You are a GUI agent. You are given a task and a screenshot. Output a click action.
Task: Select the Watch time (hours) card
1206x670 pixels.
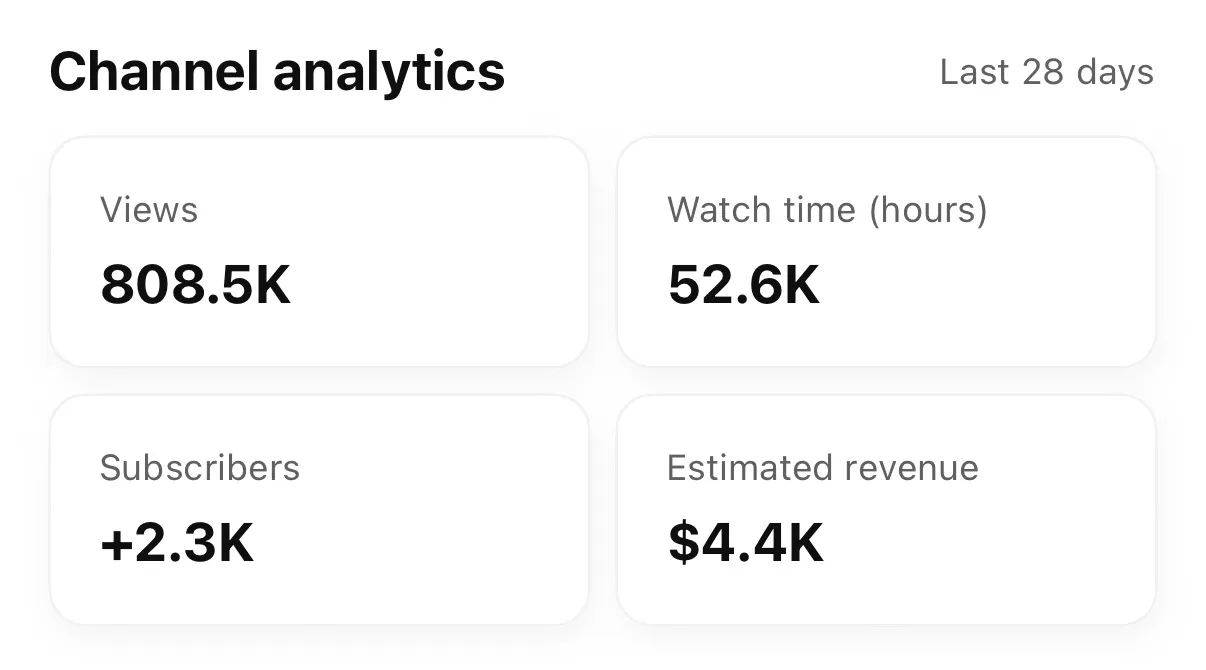click(886, 252)
